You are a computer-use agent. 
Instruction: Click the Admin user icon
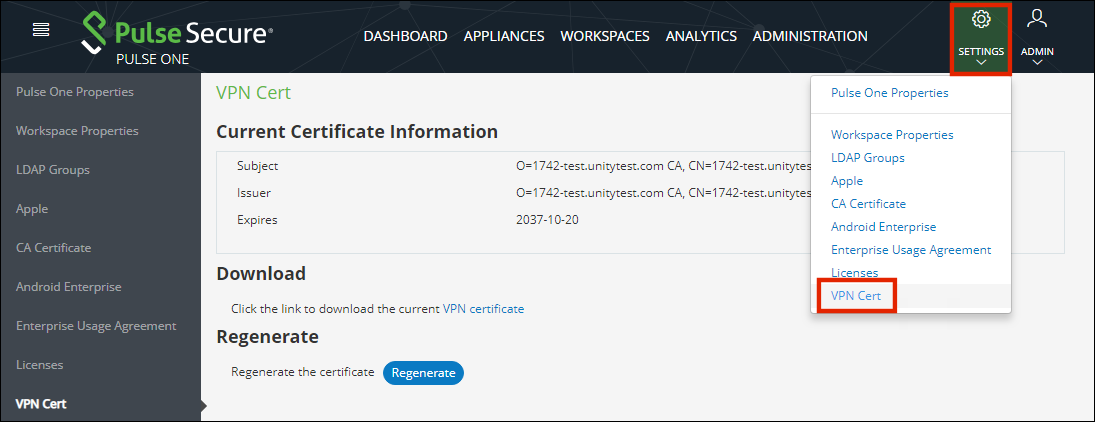pos(1037,18)
